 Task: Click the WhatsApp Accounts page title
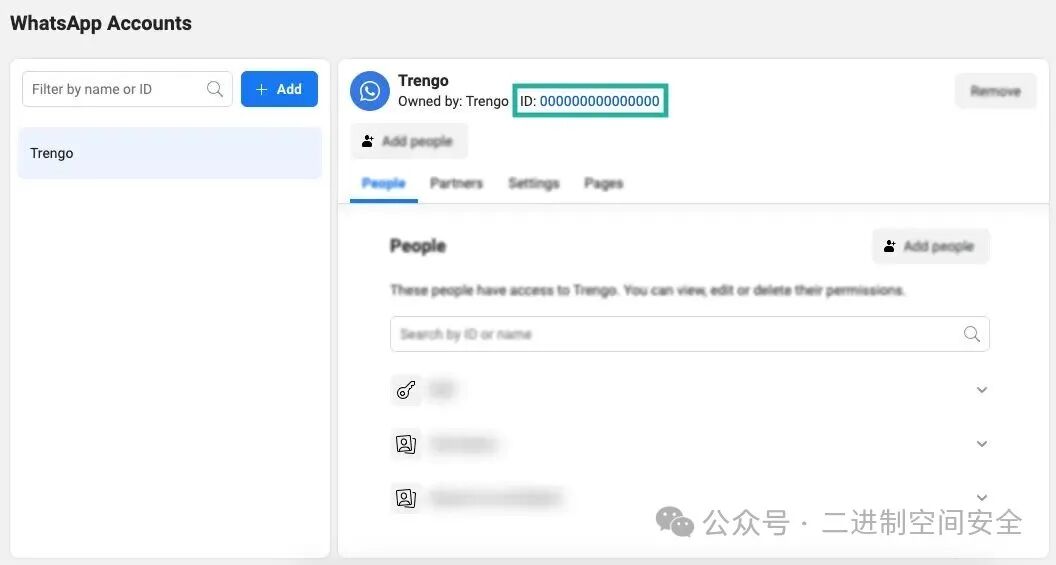[x=101, y=23]
